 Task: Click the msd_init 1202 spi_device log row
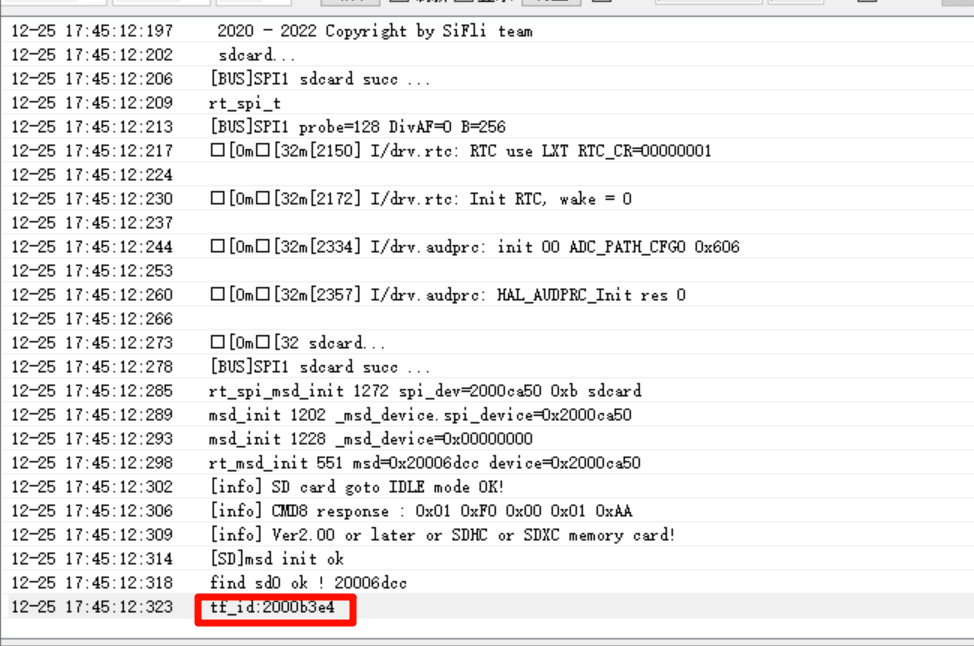420,415
